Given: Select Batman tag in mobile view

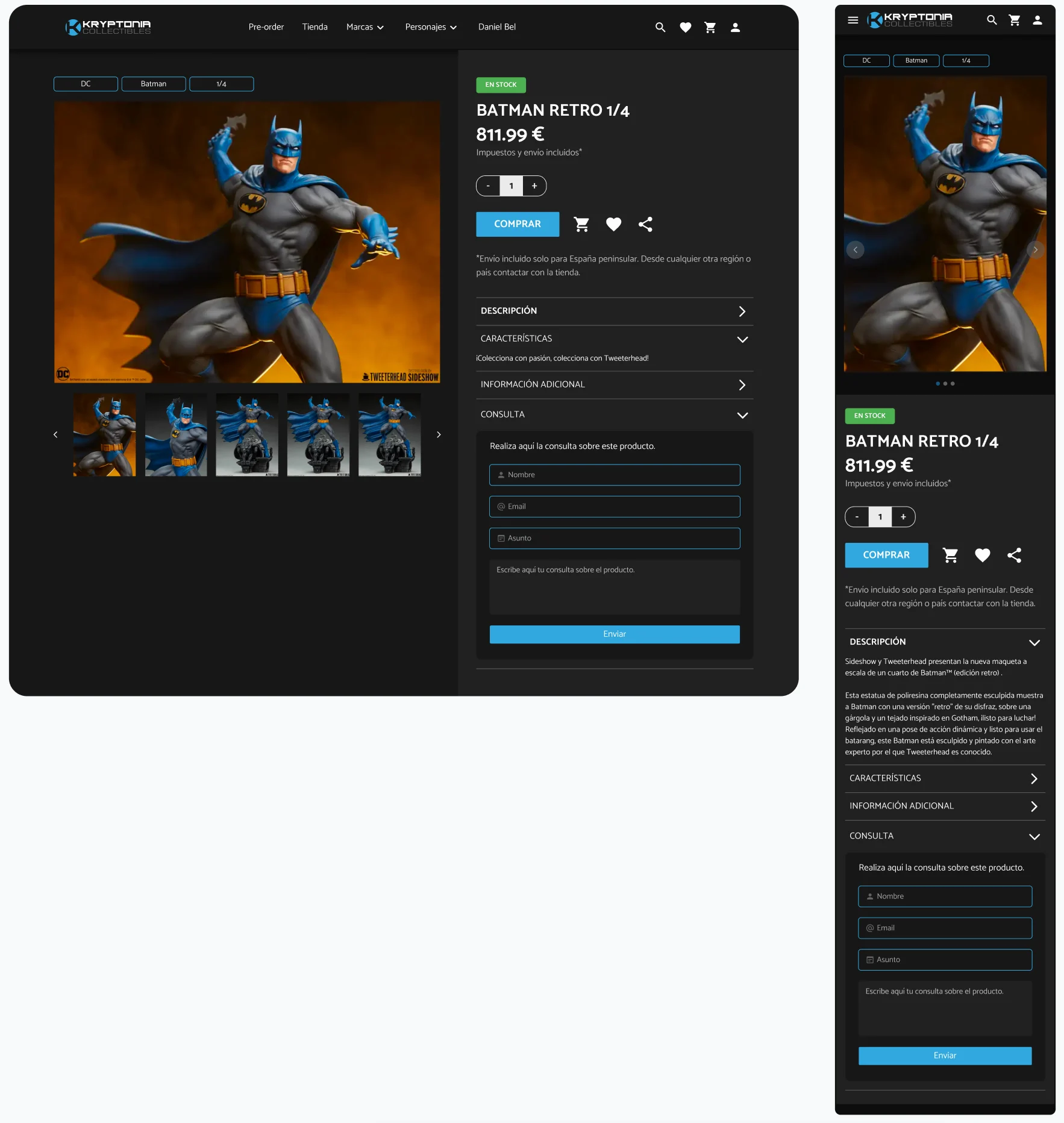Looking at the screenshot, I should point(916,60).
